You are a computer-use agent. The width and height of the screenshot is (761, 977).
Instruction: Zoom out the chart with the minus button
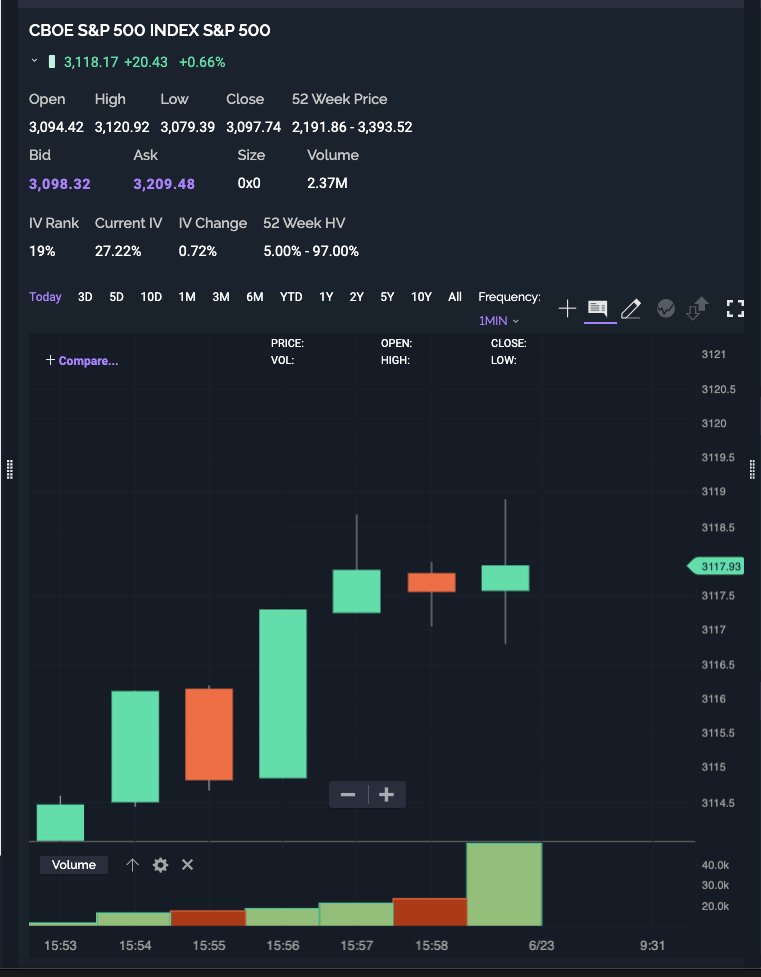click(348, 794)
